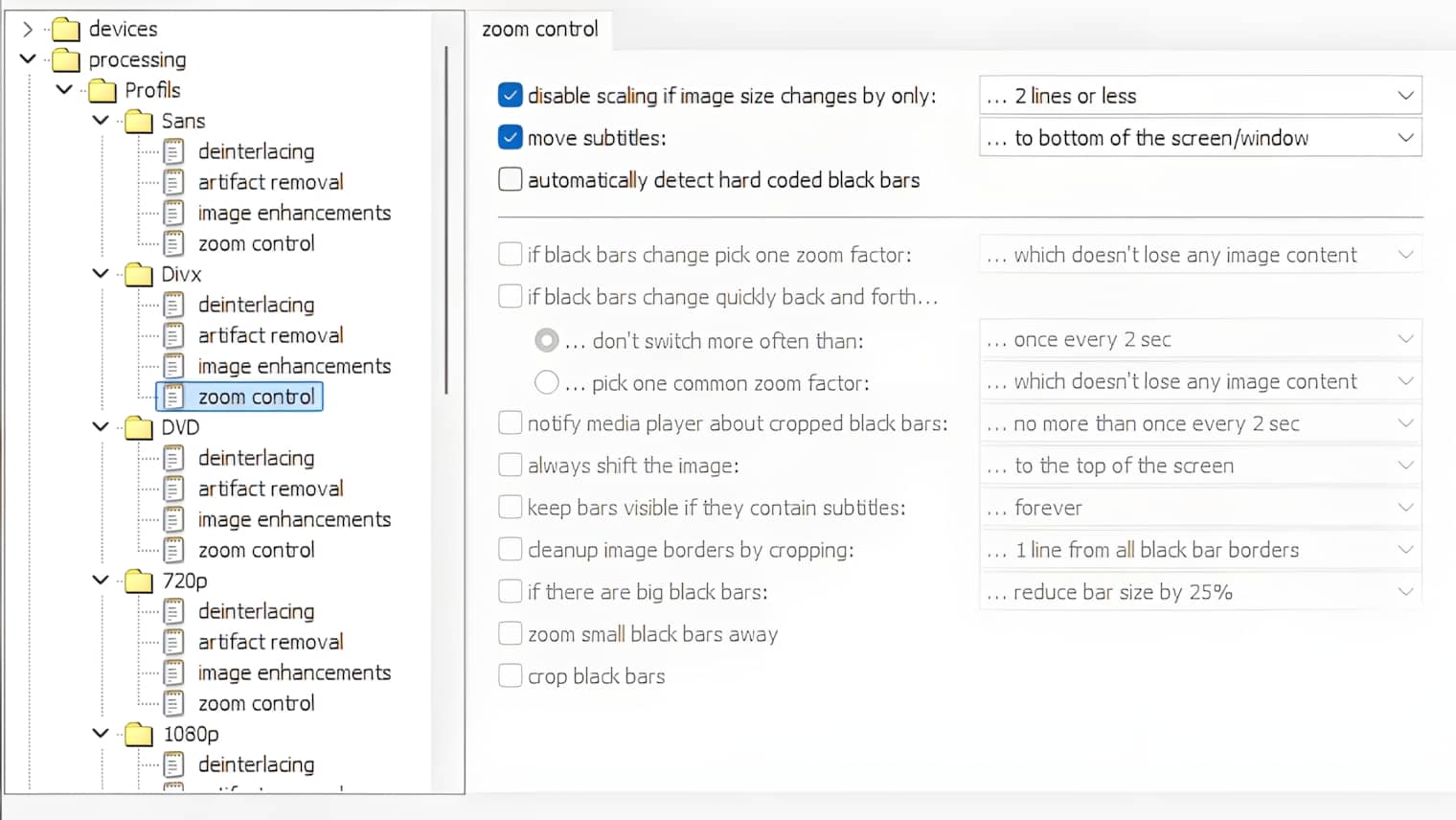The width and height of the screenshot is (1456, 820).
Task: Click the settings tree vertical scrollbar
Action: [x=446, y=220]
